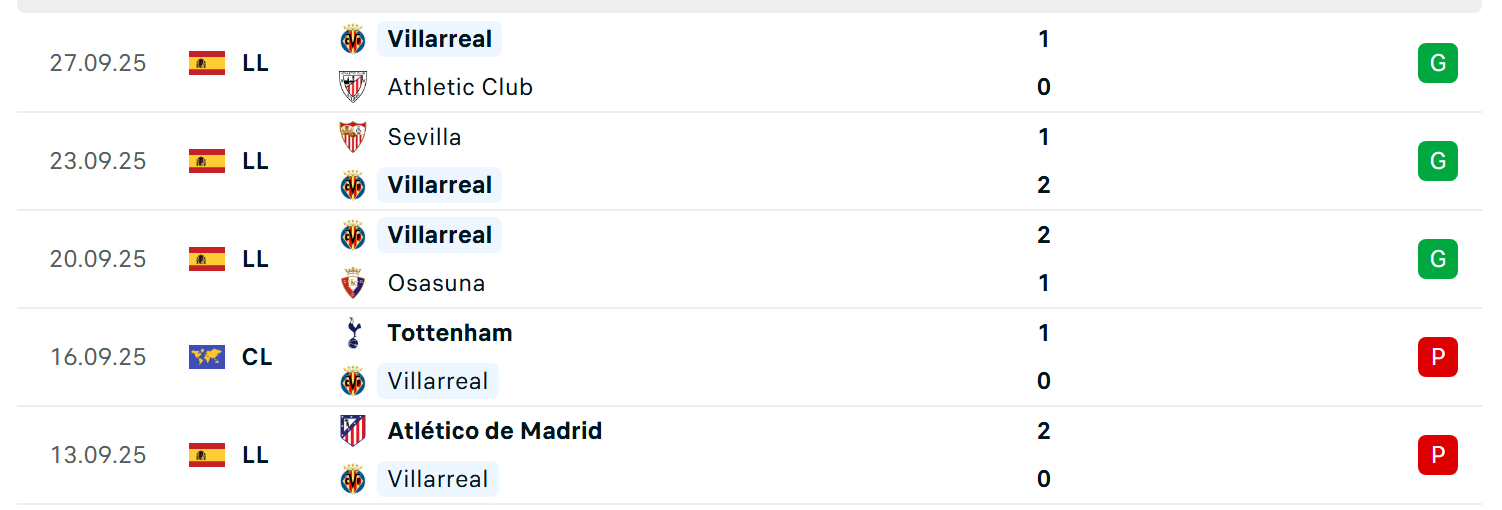Click the Sevilla club crest icon
The width and height of the screenshot is (1502, 510).
(x=353, y=137)
